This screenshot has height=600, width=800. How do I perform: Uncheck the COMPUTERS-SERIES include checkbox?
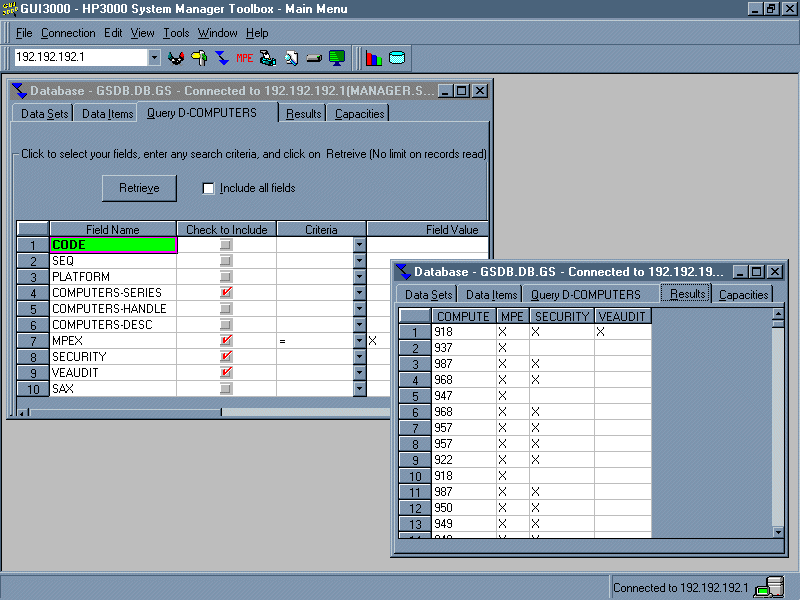(226, 293)
